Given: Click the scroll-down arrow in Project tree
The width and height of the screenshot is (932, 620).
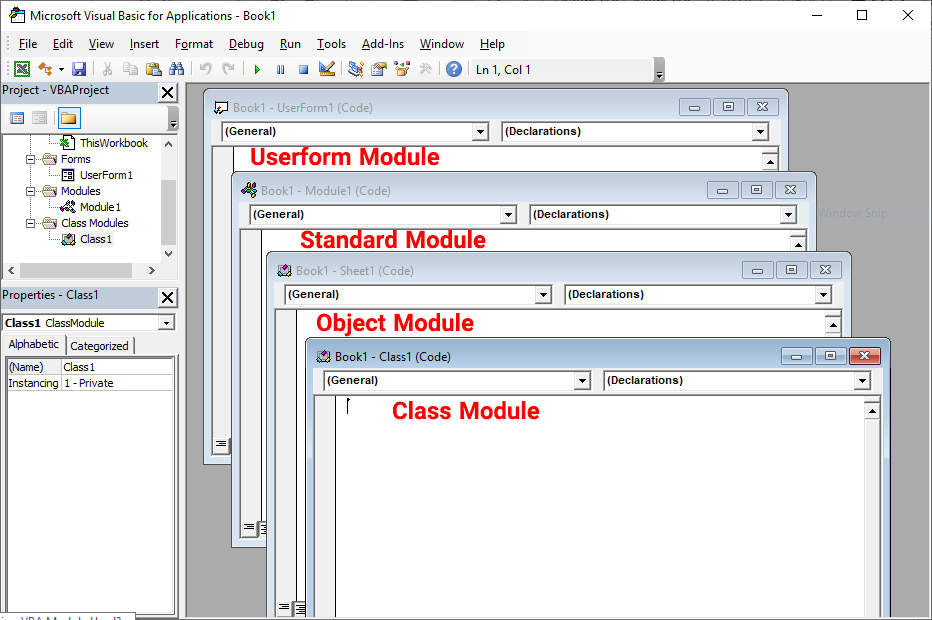Looking at the screenshot, I should click(169, 254).
